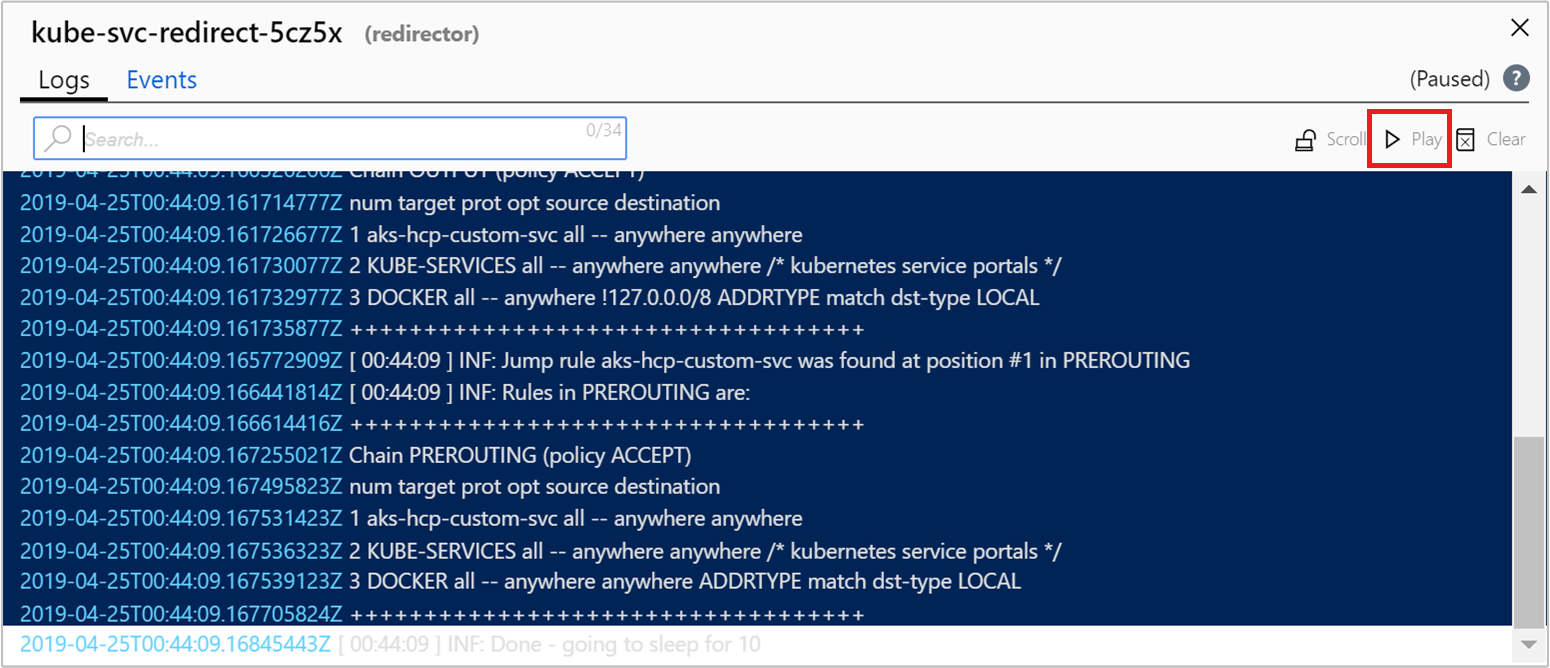Switch to the Events tab
Screen dimensions: 1550x668
point(161,80)
